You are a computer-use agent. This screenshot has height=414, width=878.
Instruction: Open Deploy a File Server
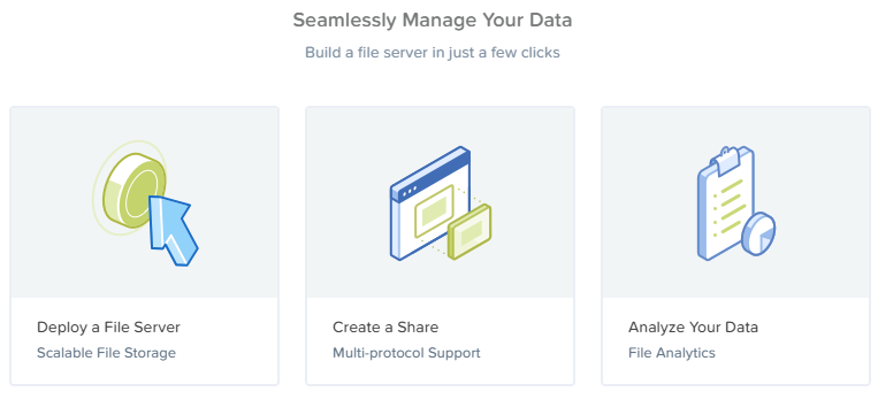point(109,327)
